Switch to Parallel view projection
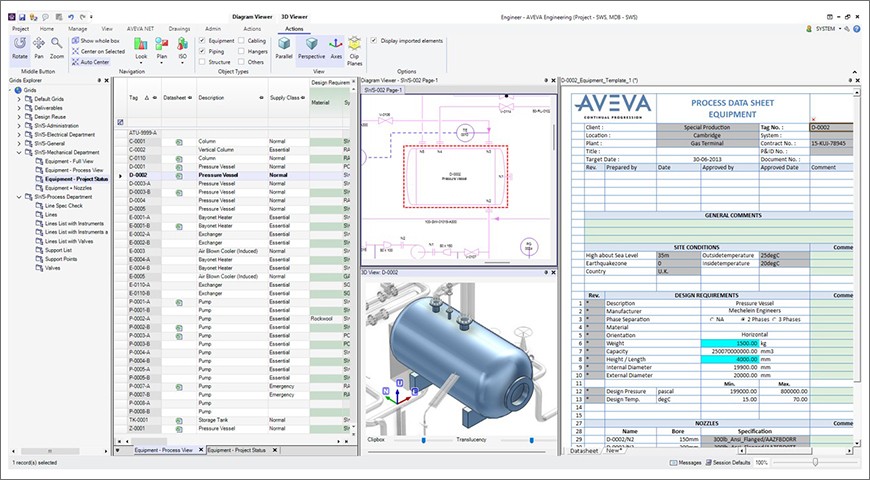The height and width of the screenshot is (480, 870). tap(284, 48)
